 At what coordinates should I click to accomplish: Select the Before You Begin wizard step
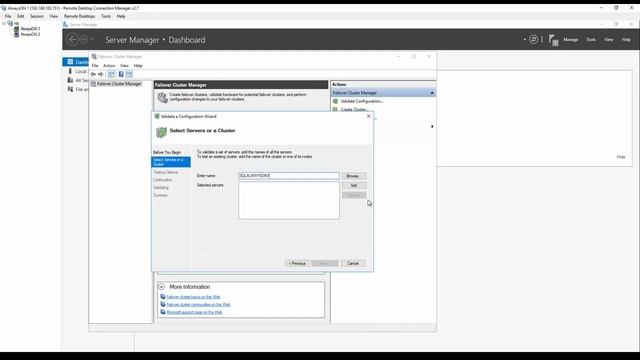click(x=167, y=152)
